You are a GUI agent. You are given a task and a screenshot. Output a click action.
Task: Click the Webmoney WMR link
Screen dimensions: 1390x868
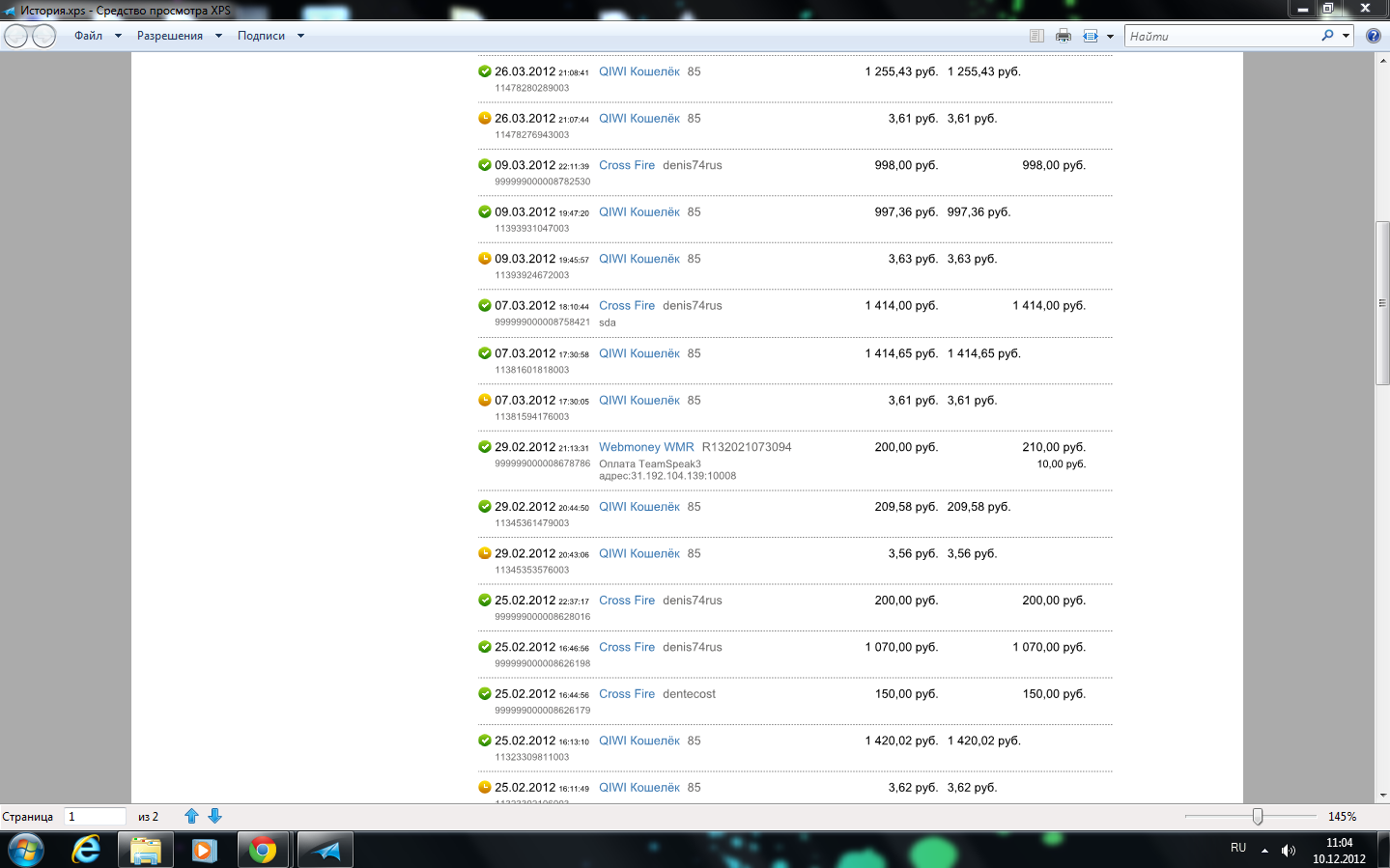pos(646,447)
